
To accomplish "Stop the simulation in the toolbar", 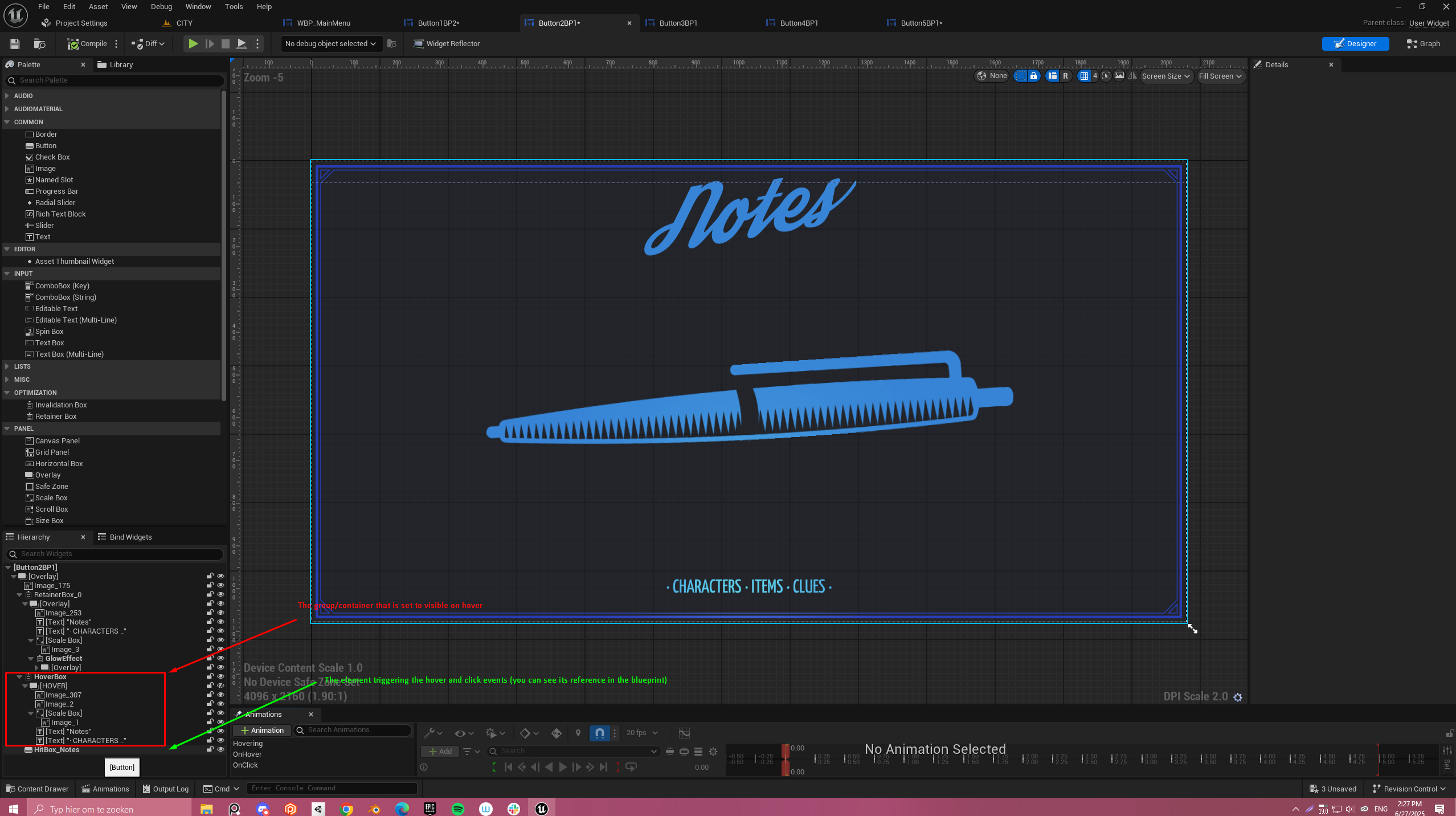I will pyautogui.click(x=226, y=44).
